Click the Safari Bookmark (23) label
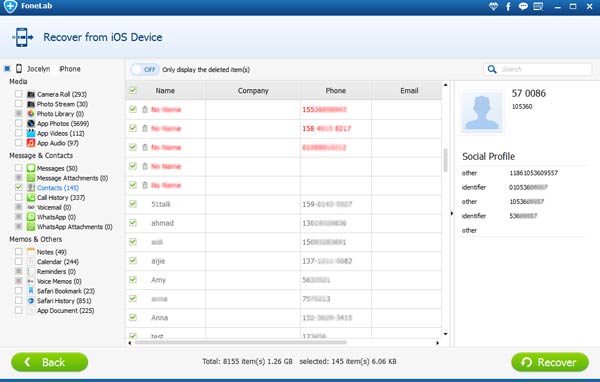This screenshot has height=382, width=600. point(66,291)
